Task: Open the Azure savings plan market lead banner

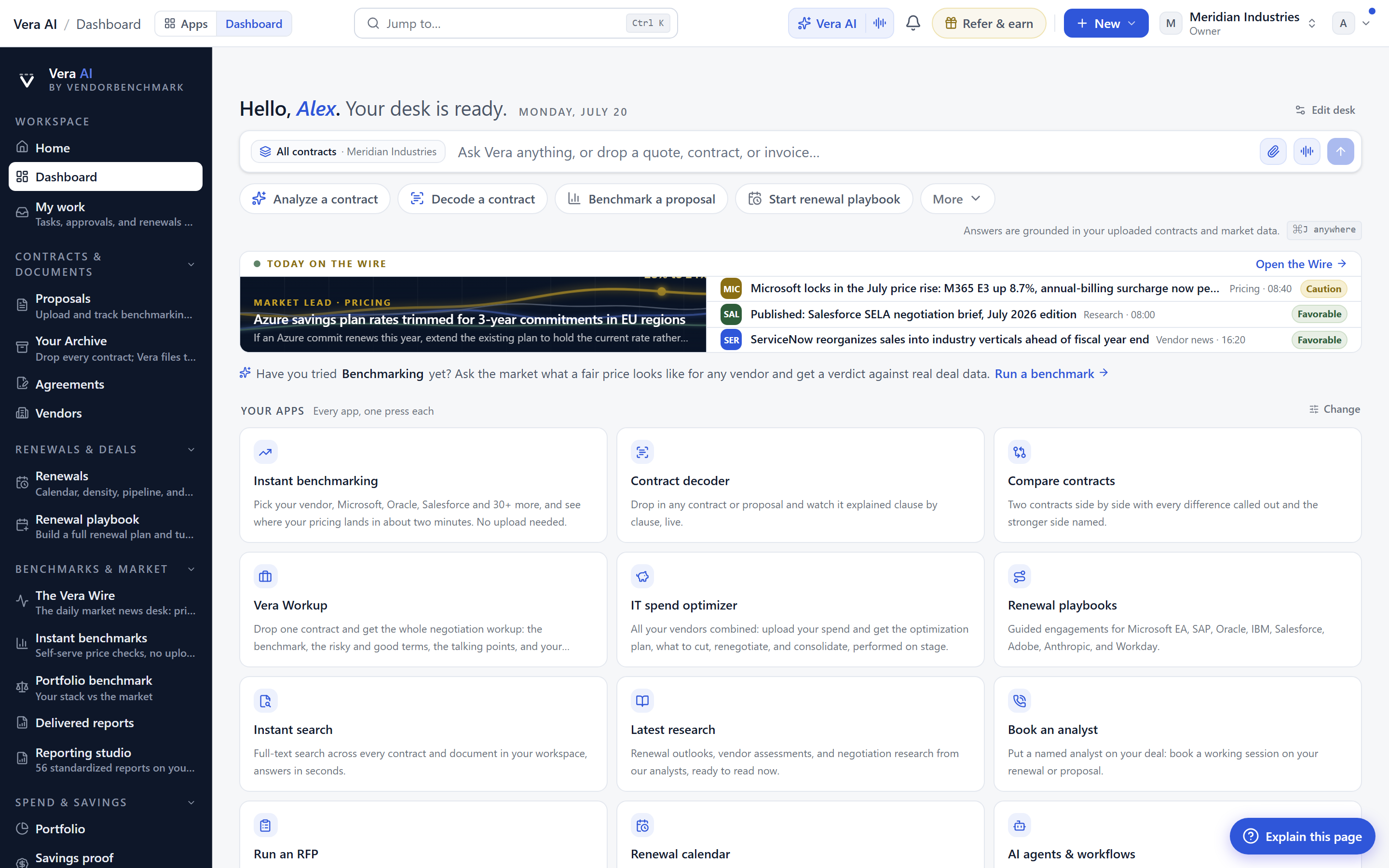Action: (x=473, y=314)
